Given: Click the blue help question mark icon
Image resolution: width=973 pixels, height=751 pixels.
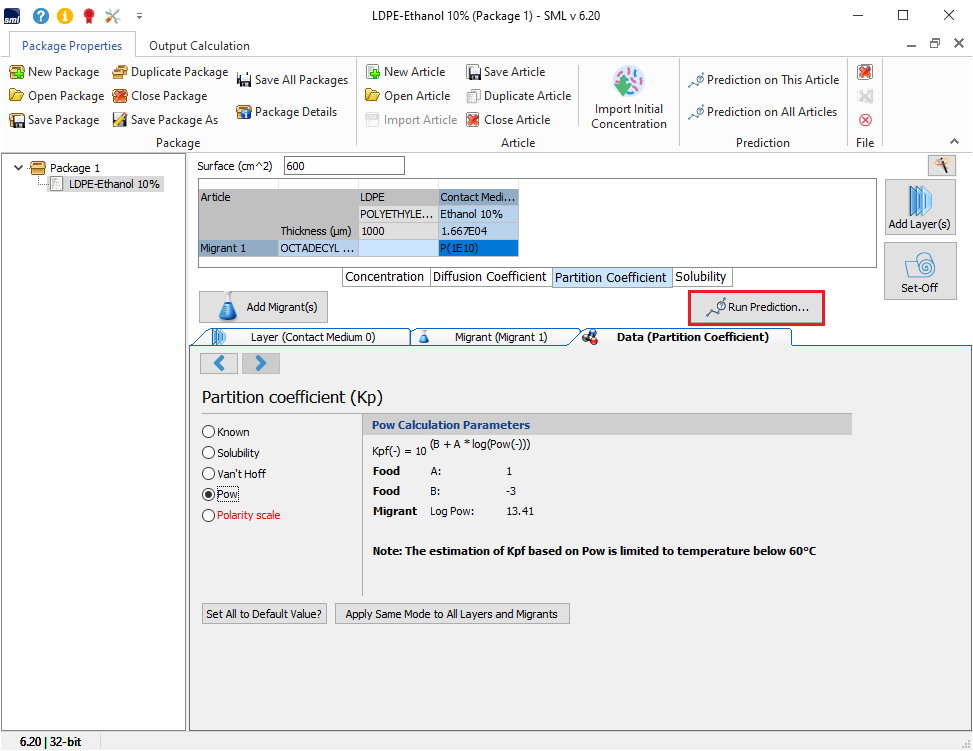Looking at the screenshot, I should tap(41, 16).
